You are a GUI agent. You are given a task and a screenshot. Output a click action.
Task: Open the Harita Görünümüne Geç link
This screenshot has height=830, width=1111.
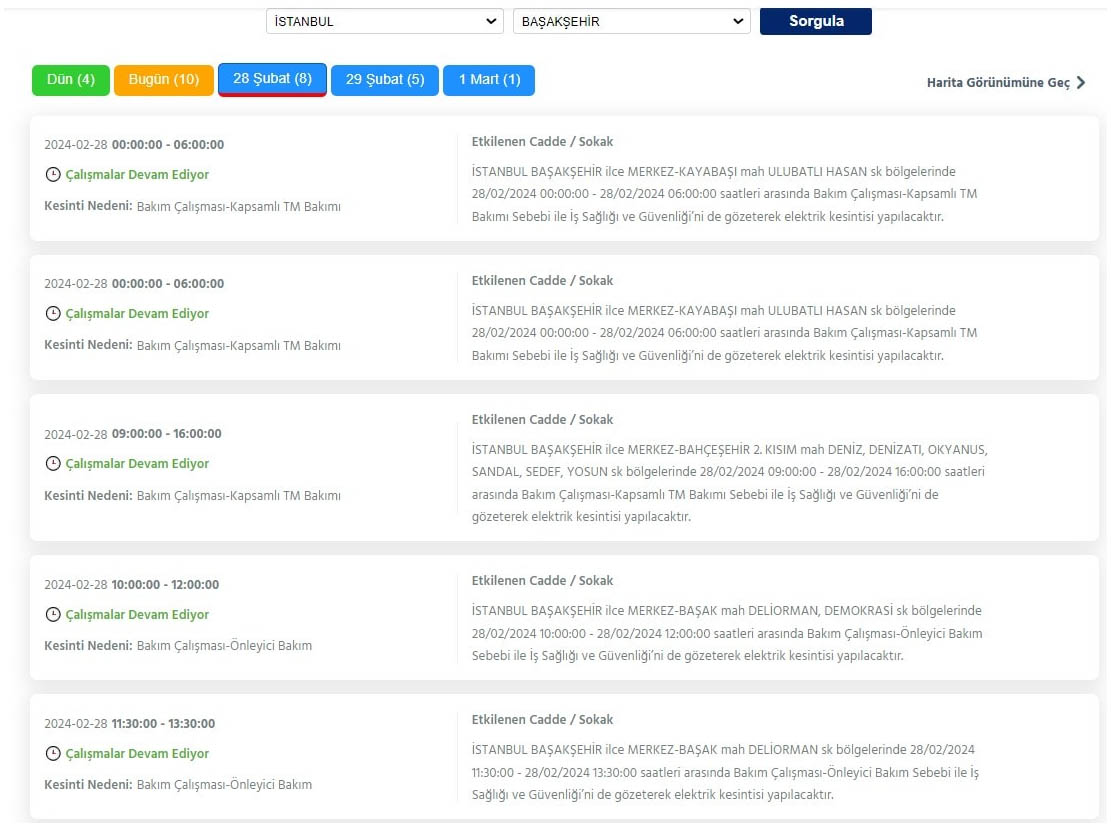(998, 83)
